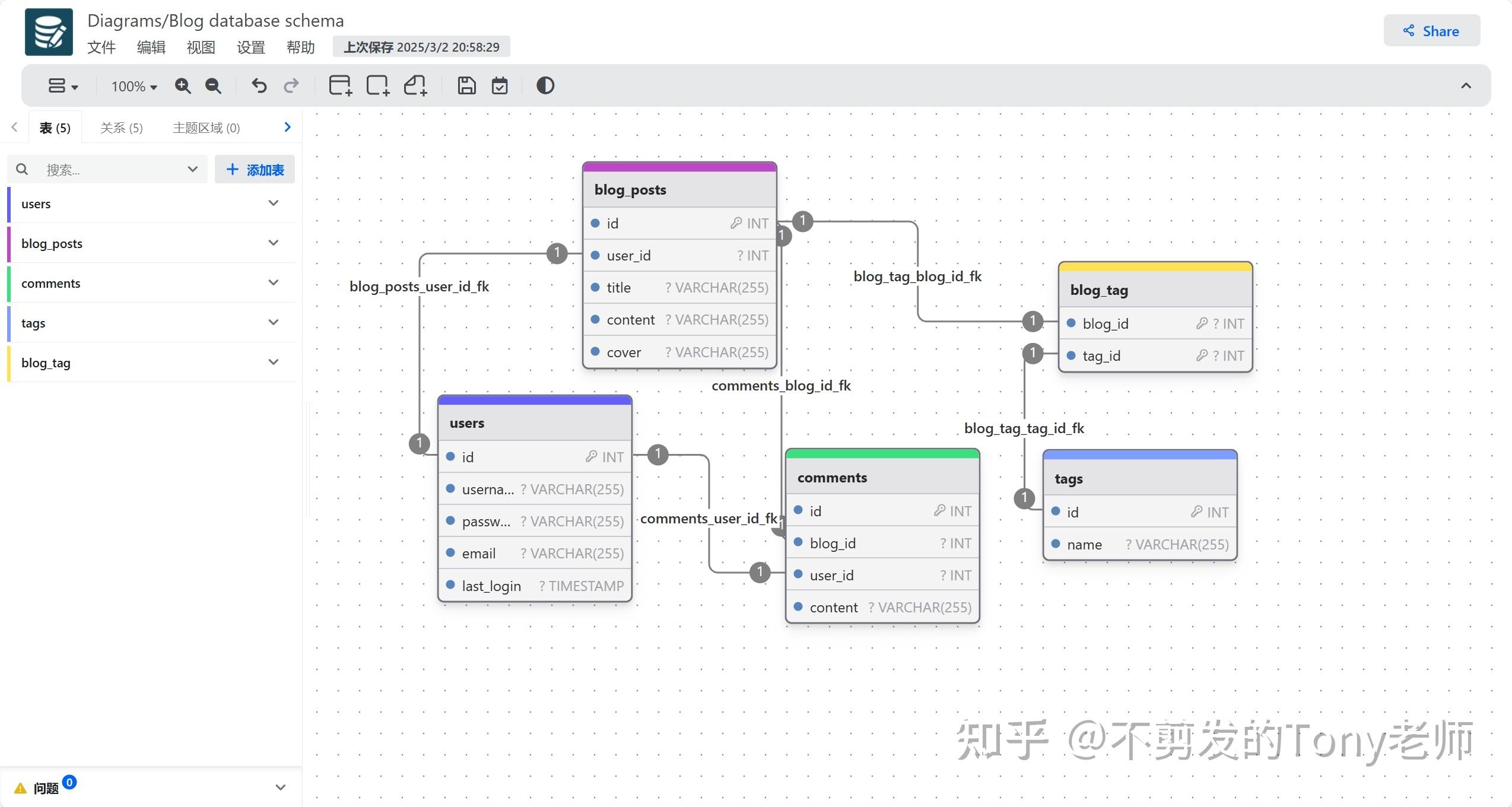The image size is (1512, 807).
Task: Click the undo arrow icon
Action: (x=259, y=85)
